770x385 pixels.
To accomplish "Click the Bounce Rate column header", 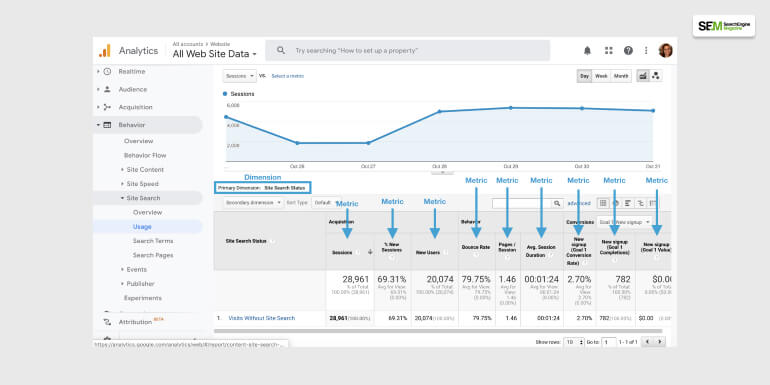I will coord(476,248).
